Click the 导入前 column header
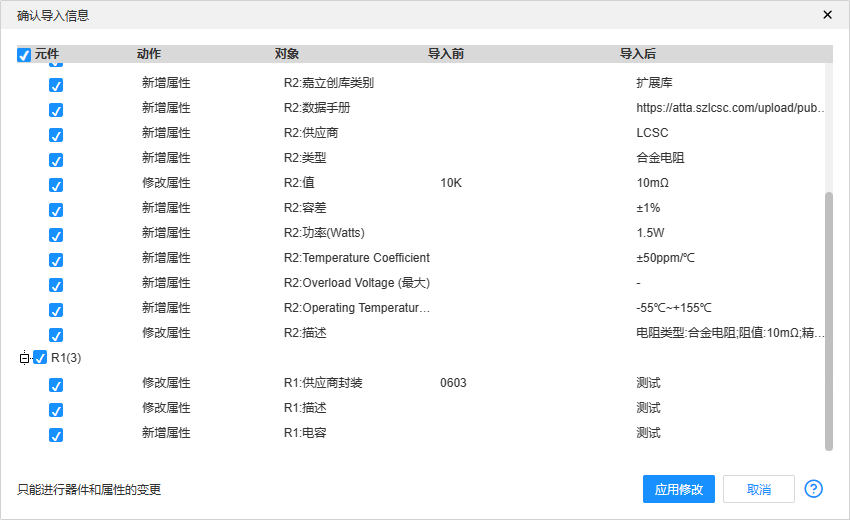The image size is (850, 520). tap(445, 54)
